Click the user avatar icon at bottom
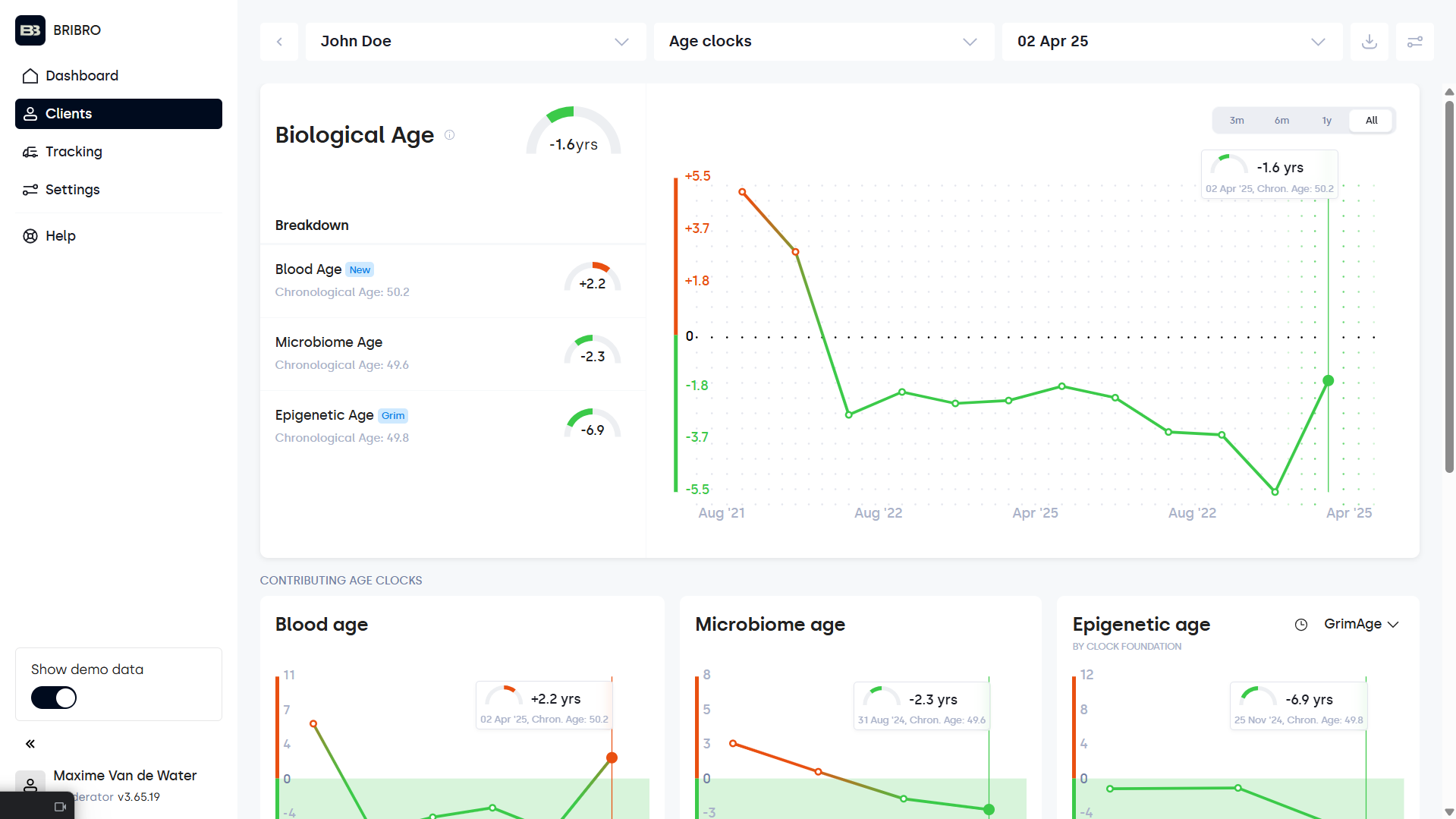This screenshot has height=819, width=1456. tap(30, 784)
